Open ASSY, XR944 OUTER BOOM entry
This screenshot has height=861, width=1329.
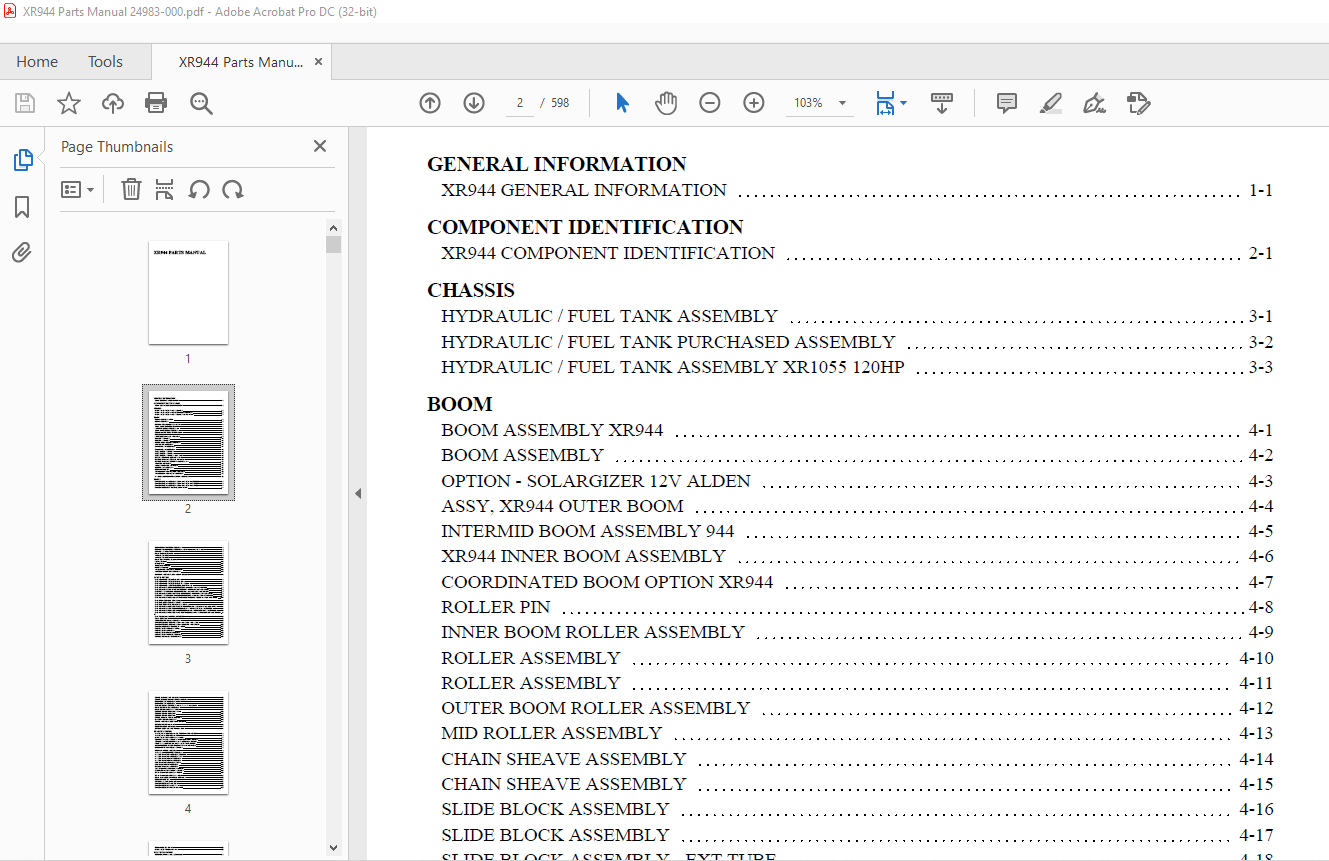(563, 506)
